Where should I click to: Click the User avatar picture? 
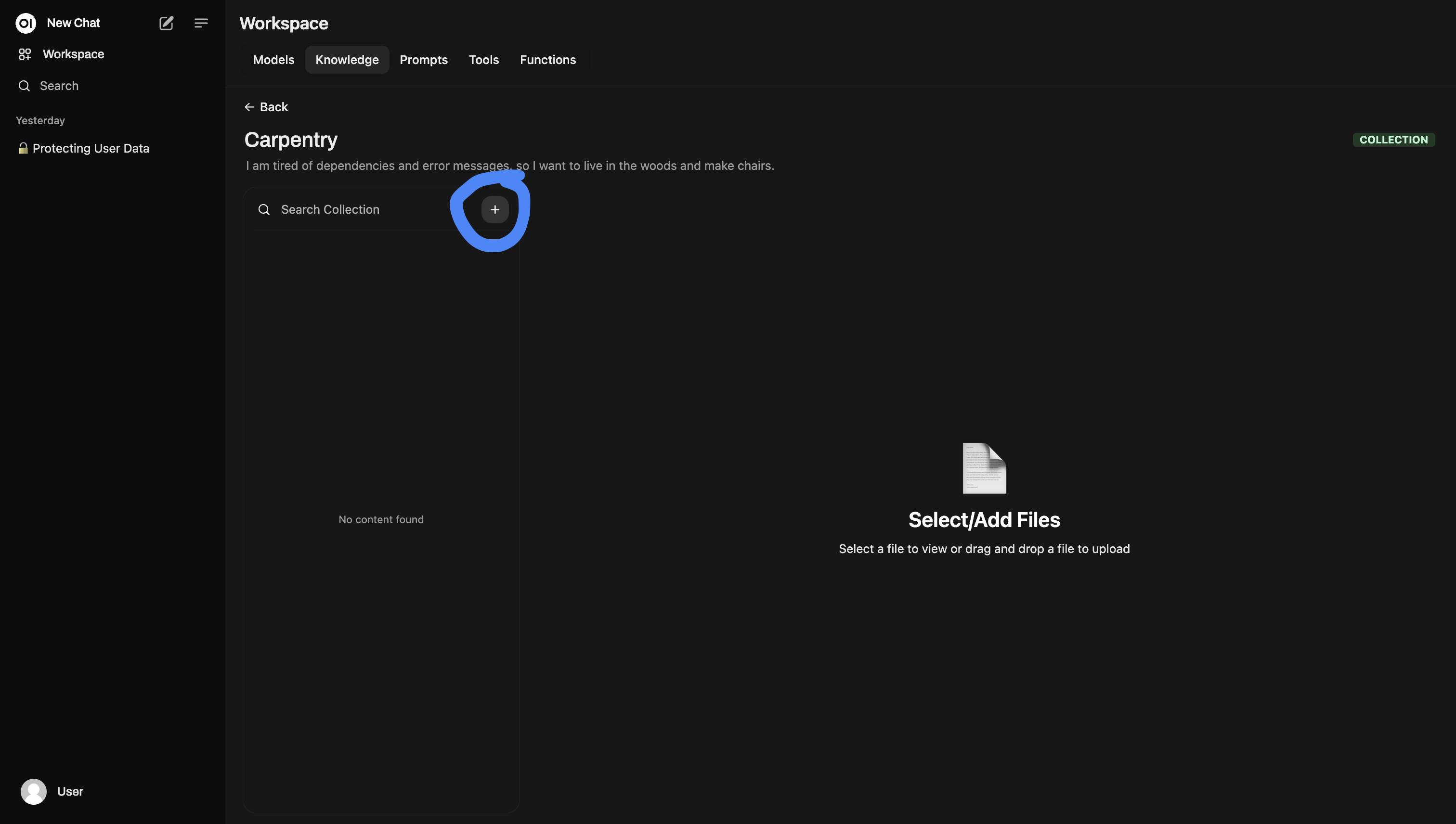click(33, 792)
